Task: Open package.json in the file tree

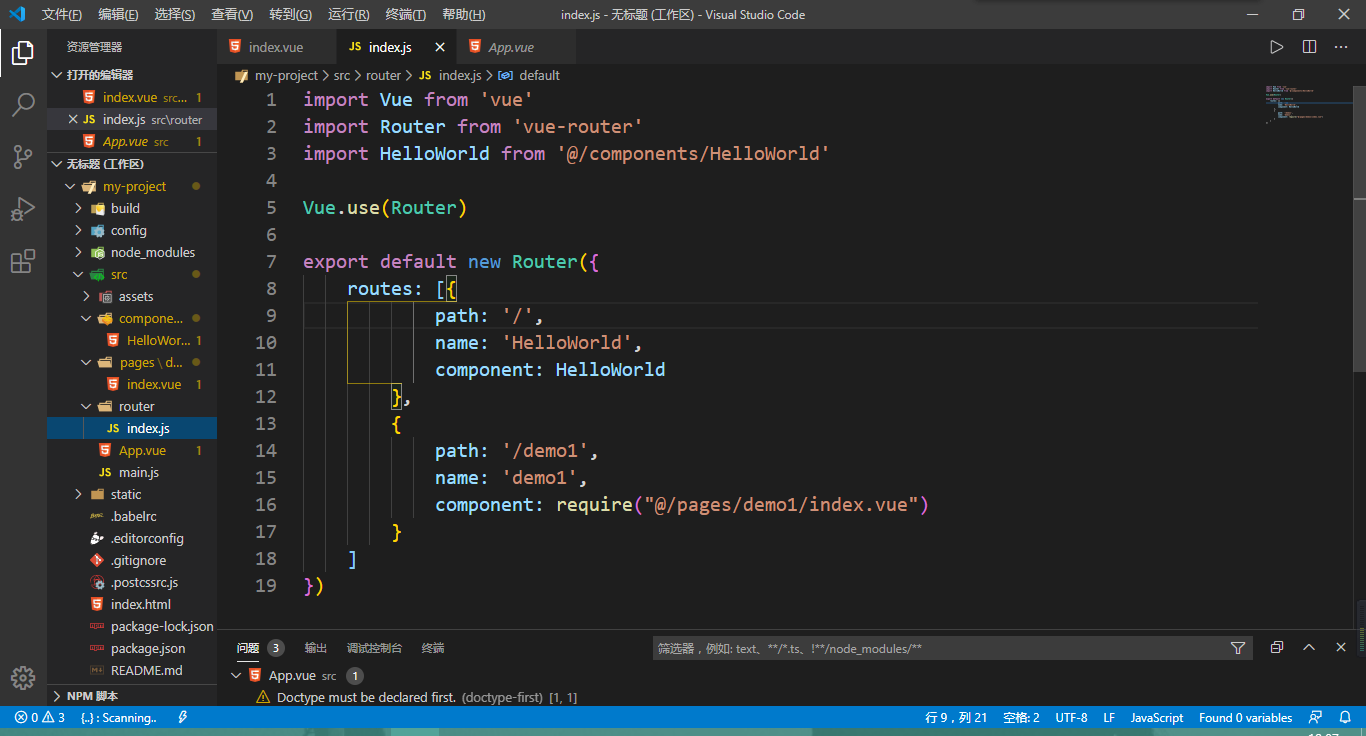Action: pyautogui.click(x=148, y=648)
